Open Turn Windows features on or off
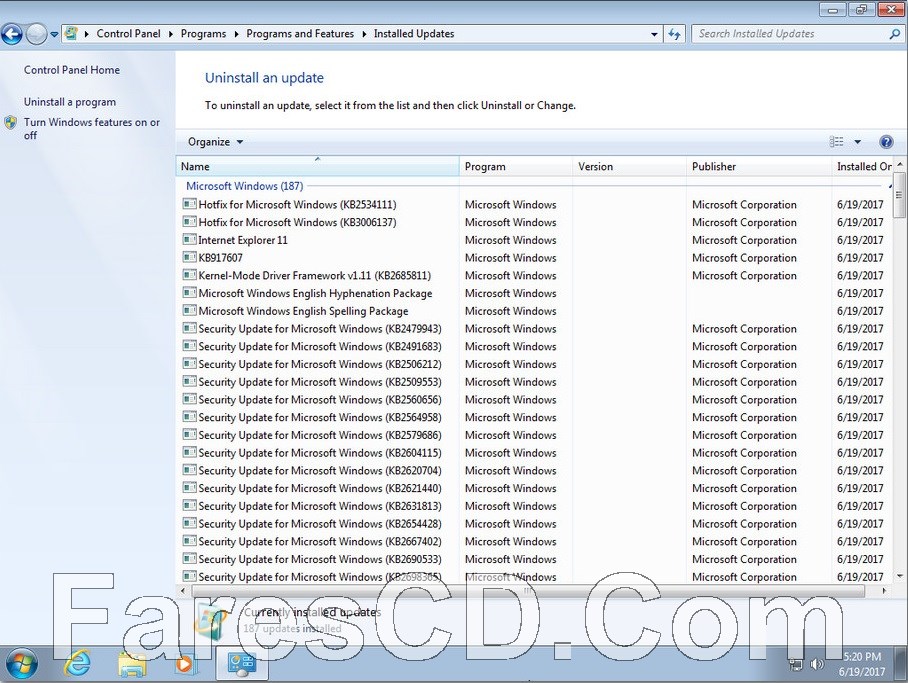908x683 pixels. point(91,129)
